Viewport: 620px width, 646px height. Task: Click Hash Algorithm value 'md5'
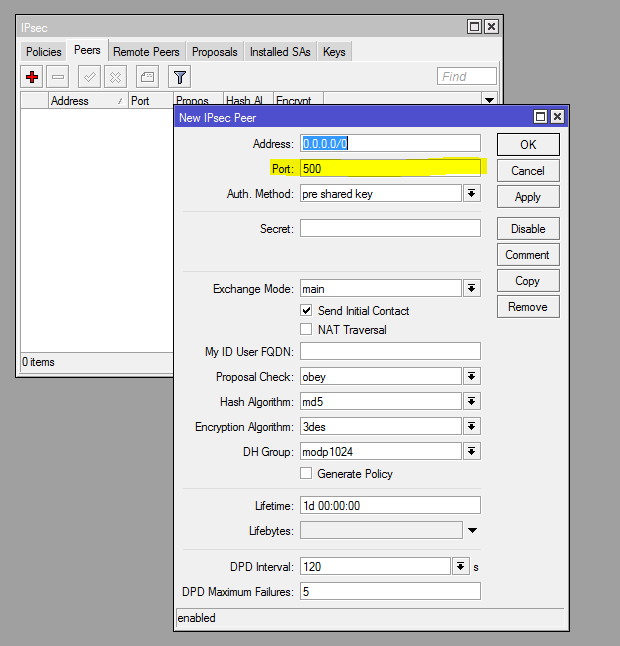381,401
